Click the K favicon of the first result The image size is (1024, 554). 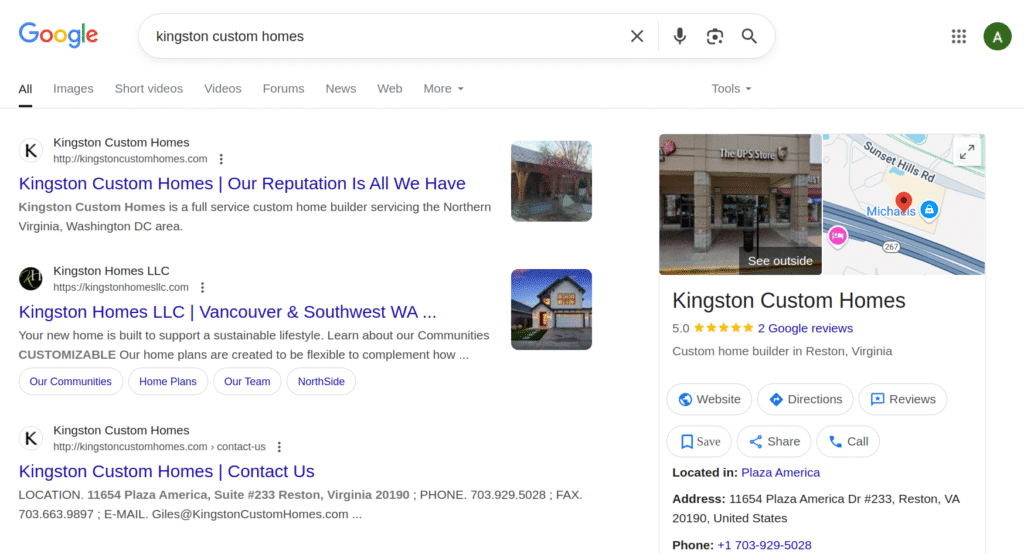pos(31,151)
